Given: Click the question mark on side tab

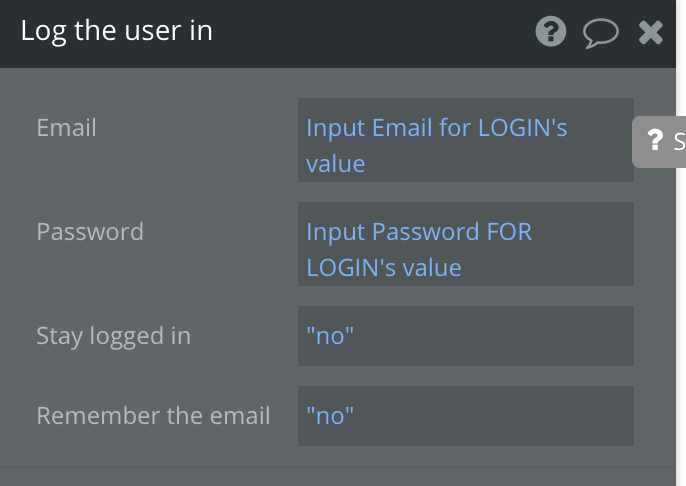Looking at the screenshot, I should pos(654,140).
